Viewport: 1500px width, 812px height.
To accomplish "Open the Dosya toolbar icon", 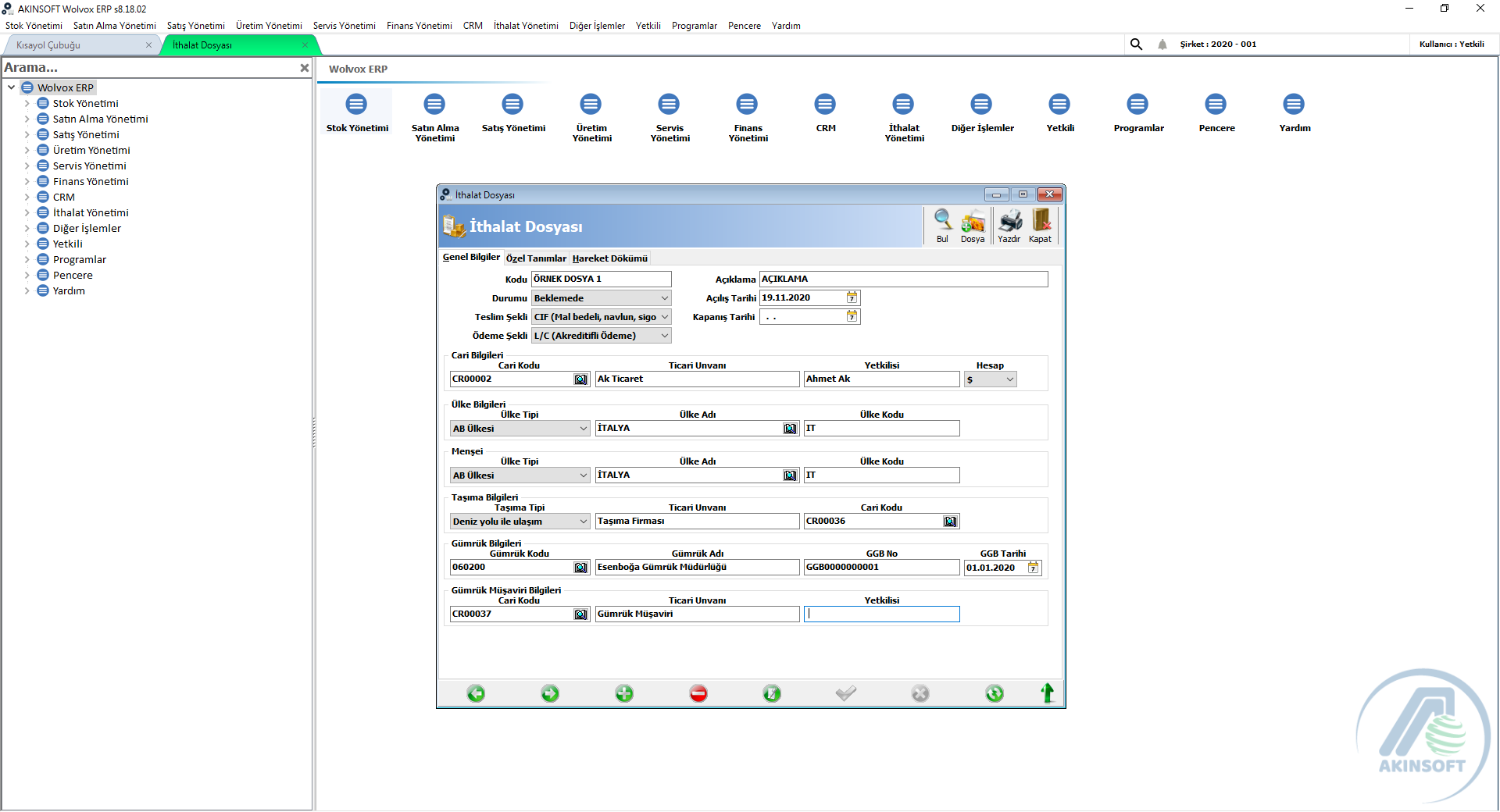I will [973, 226].
